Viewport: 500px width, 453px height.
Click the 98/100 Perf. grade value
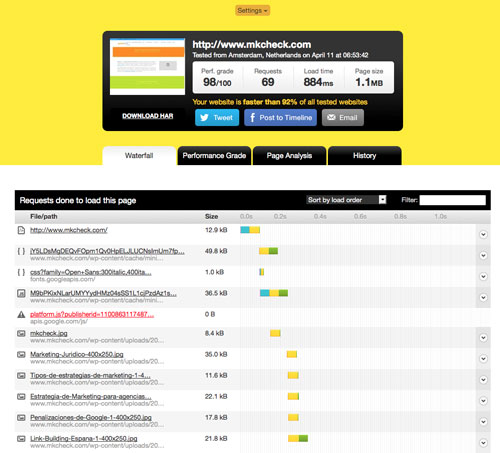(x=217, y=82)
